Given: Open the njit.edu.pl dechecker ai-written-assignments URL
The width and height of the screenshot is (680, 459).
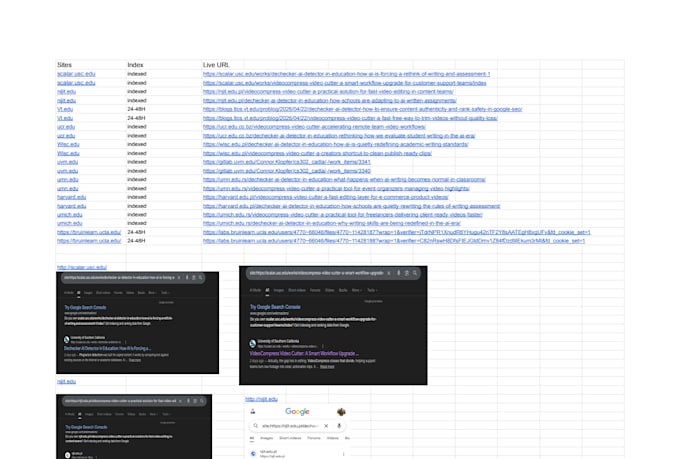Looking at the screenshot, I should click(x=330, y=101).
